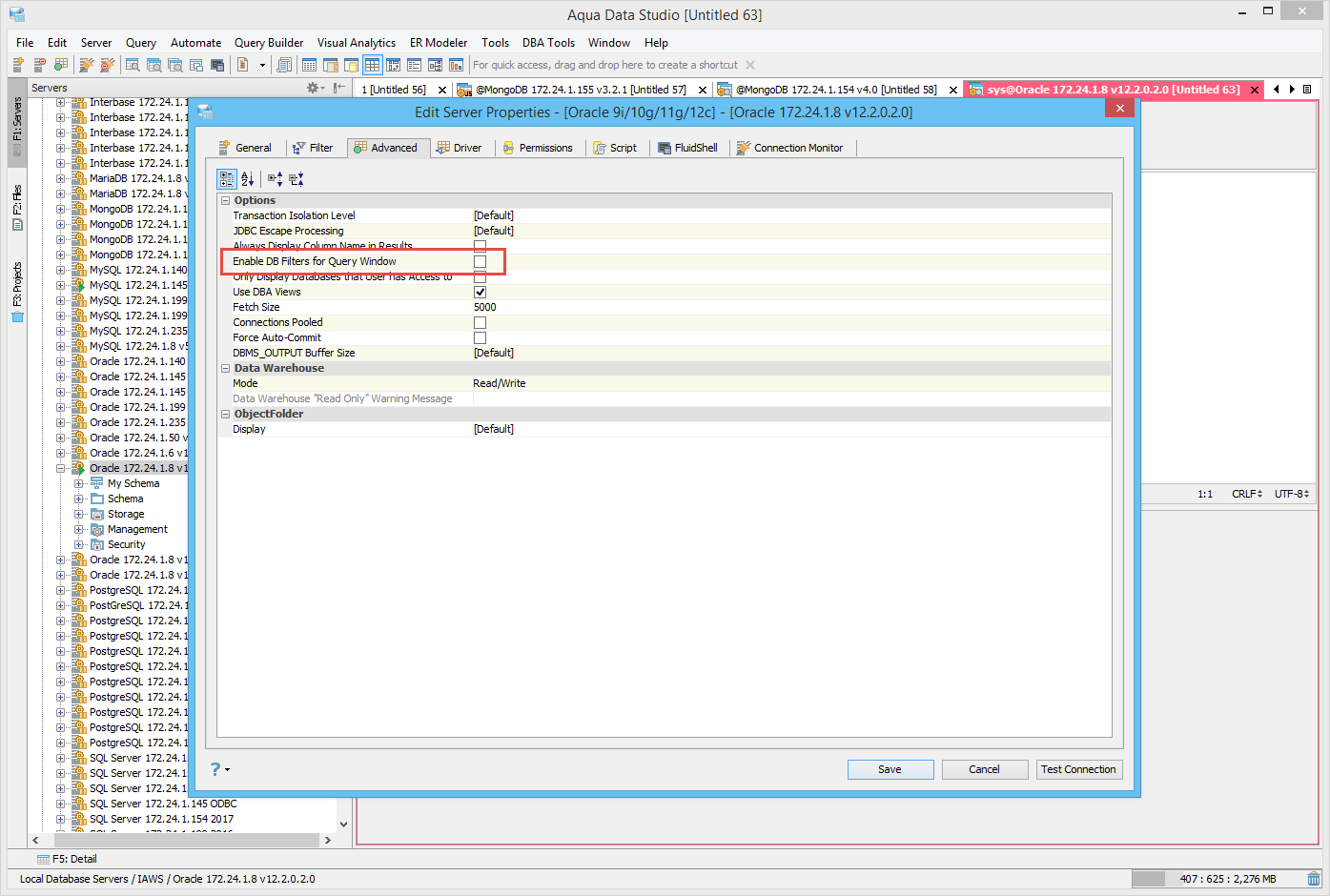
Task: Expand the Storage tree node
Action: 79,514
